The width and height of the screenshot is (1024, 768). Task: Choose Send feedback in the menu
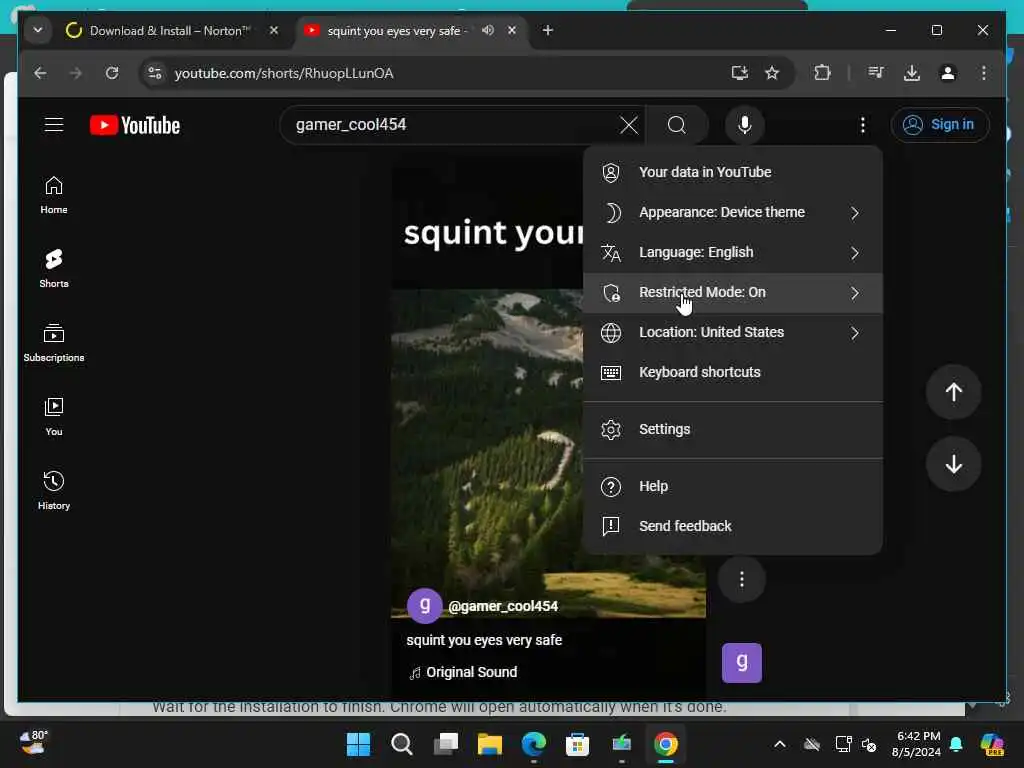tap(733, 526)
